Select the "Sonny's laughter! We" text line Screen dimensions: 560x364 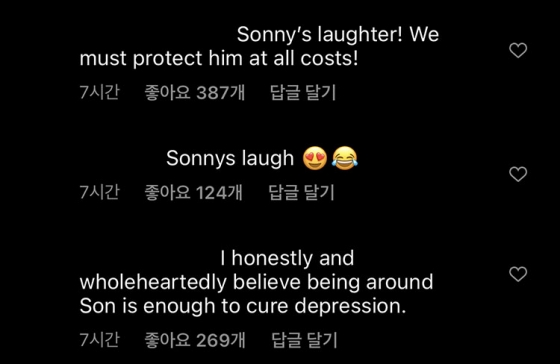click(338, 35)
